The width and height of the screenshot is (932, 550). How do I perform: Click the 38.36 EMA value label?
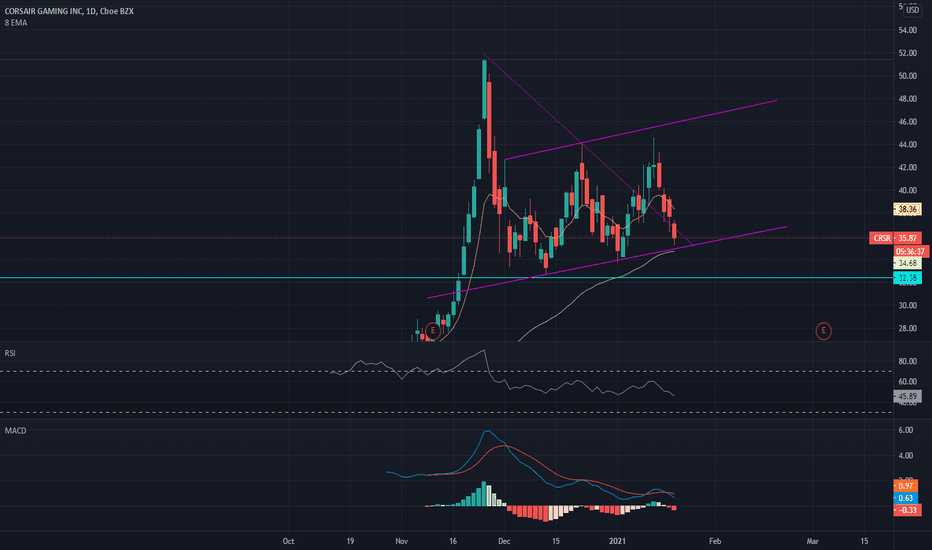point(907,209)
